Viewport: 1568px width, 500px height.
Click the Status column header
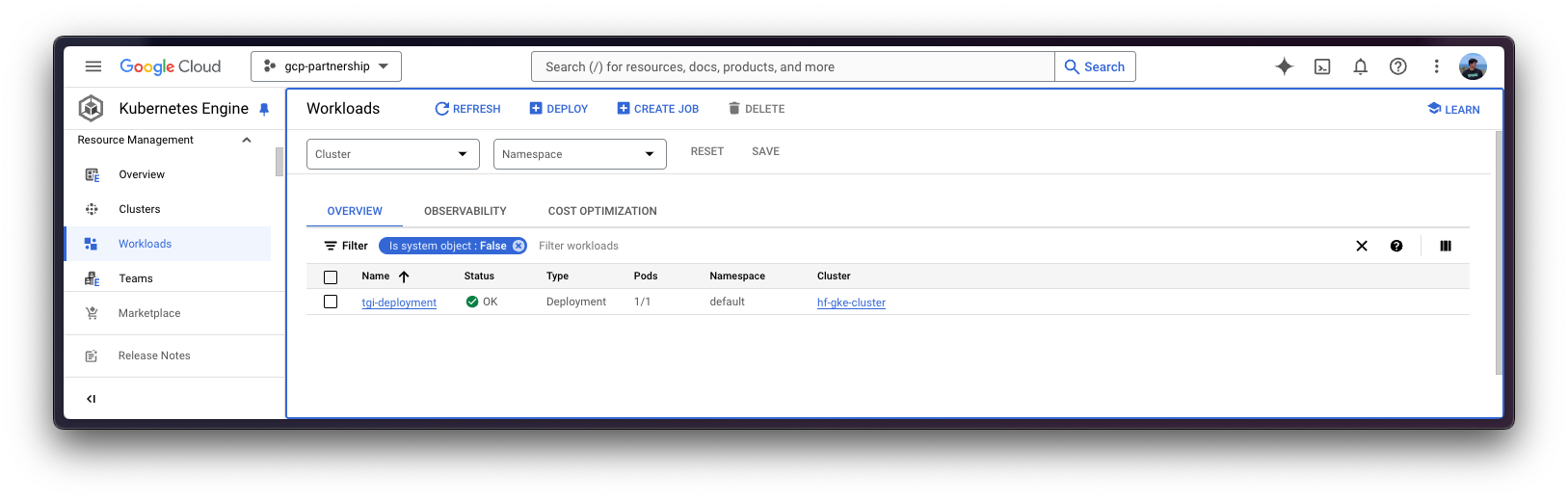pyautogui.click(x=479, y=276)
